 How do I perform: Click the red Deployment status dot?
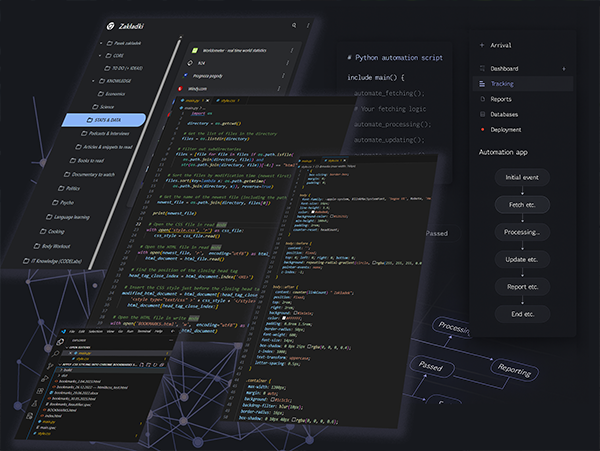tap(482, 129)
